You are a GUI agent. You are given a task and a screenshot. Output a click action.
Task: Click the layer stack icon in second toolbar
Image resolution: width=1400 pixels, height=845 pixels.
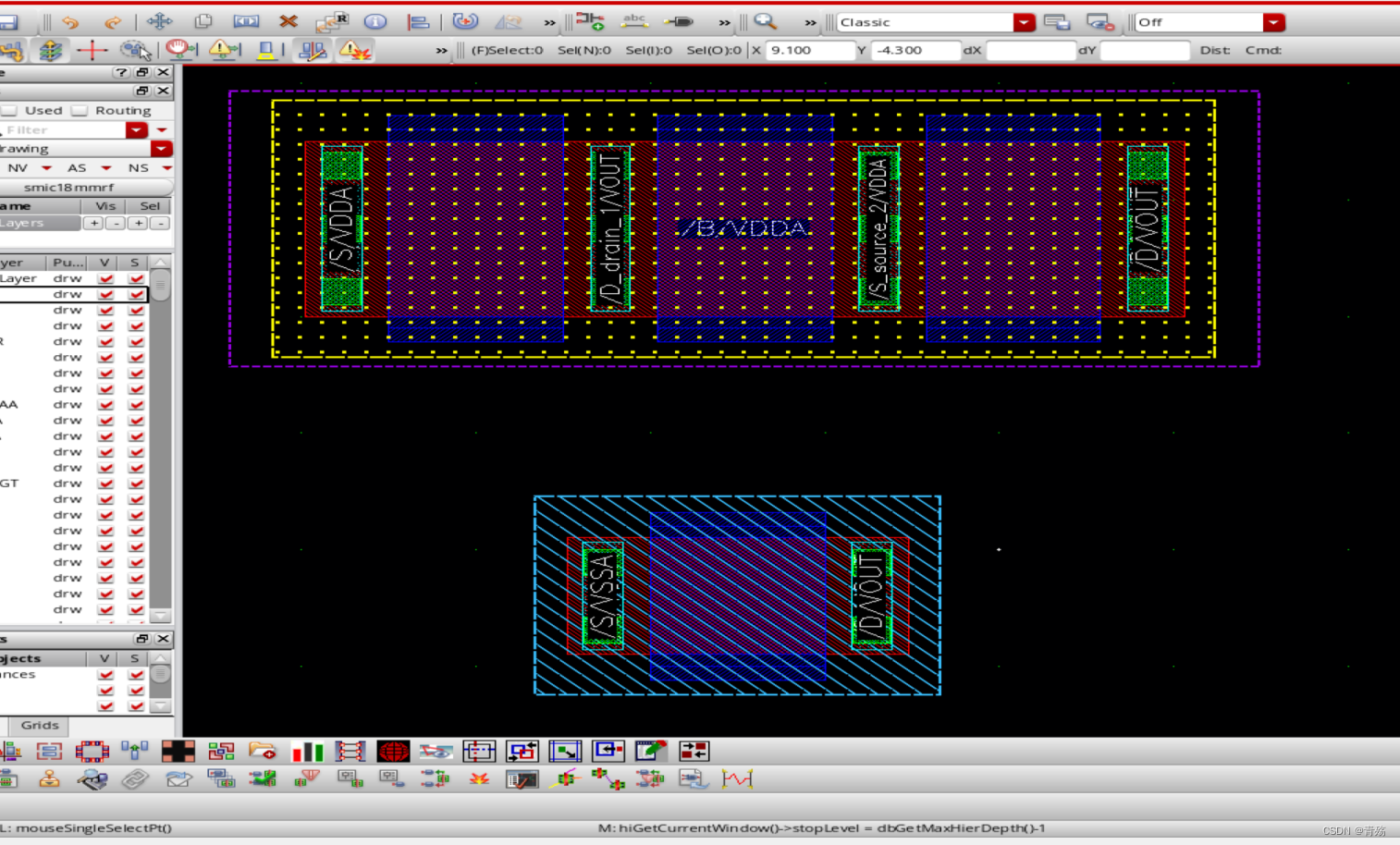pos(50,50)
